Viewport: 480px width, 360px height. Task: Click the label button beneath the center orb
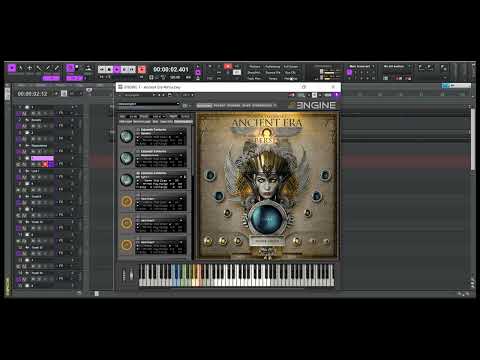click(267, 241)
